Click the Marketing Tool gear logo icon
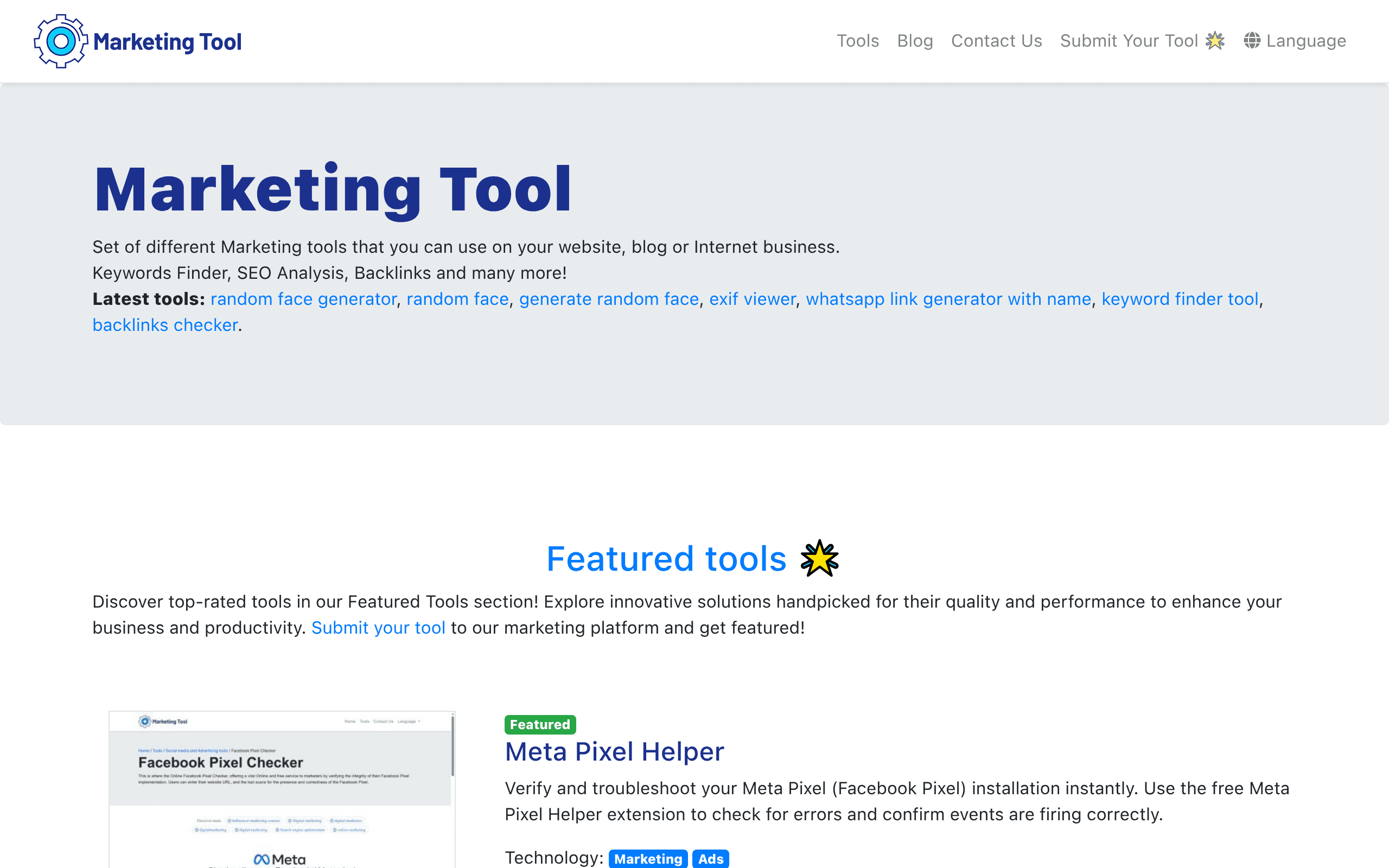The width and height of the screenshot is (1389, 868). (61, 41)
